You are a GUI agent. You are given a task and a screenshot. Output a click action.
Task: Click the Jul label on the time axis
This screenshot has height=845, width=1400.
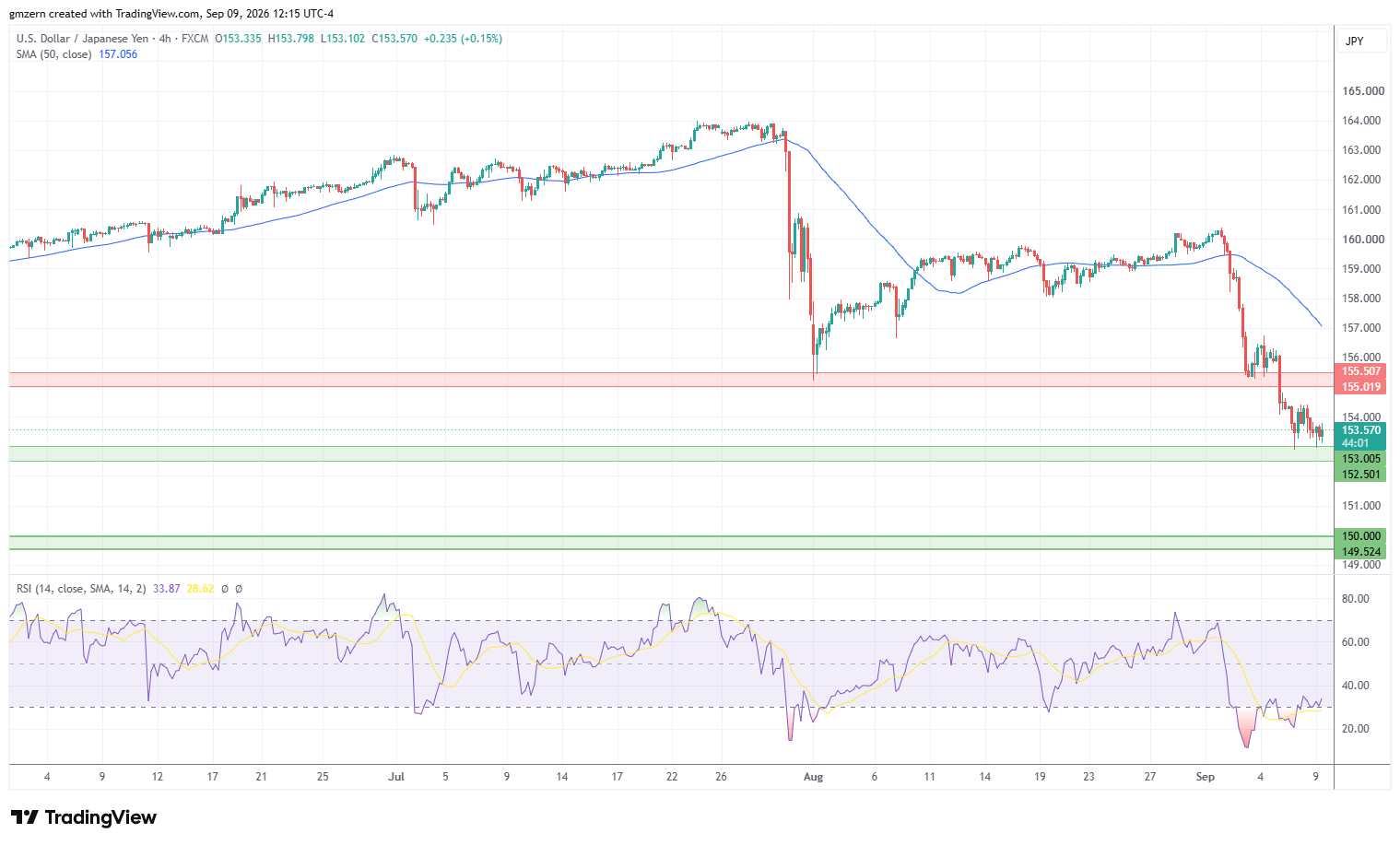tap(396, 777)
